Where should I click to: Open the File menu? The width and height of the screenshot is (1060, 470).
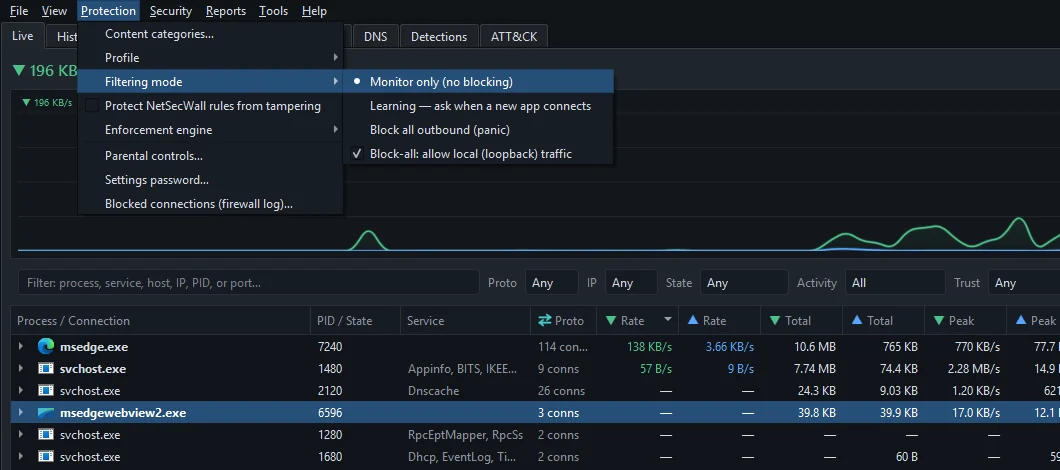point(19,11)
